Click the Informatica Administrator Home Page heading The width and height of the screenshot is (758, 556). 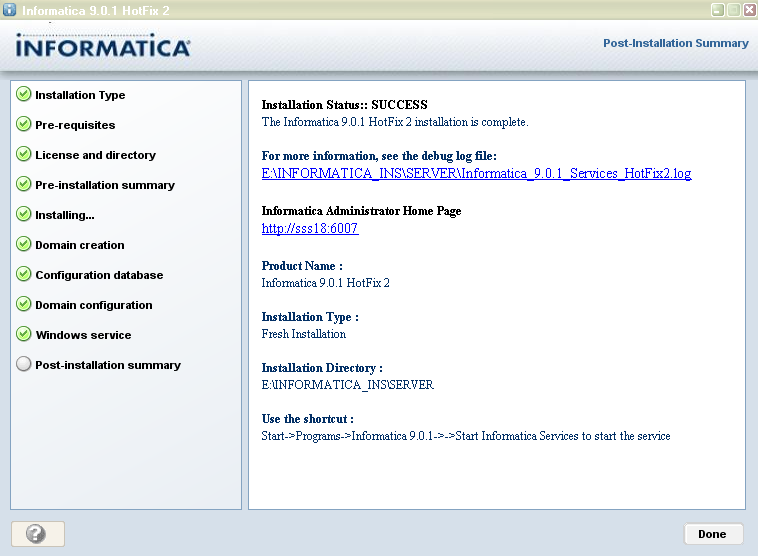pos(361,211)
